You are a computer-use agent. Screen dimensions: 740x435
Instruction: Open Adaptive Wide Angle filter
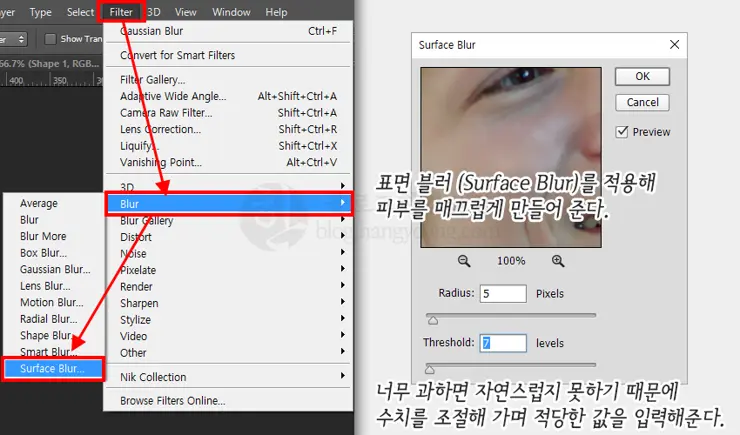point(228,96)
